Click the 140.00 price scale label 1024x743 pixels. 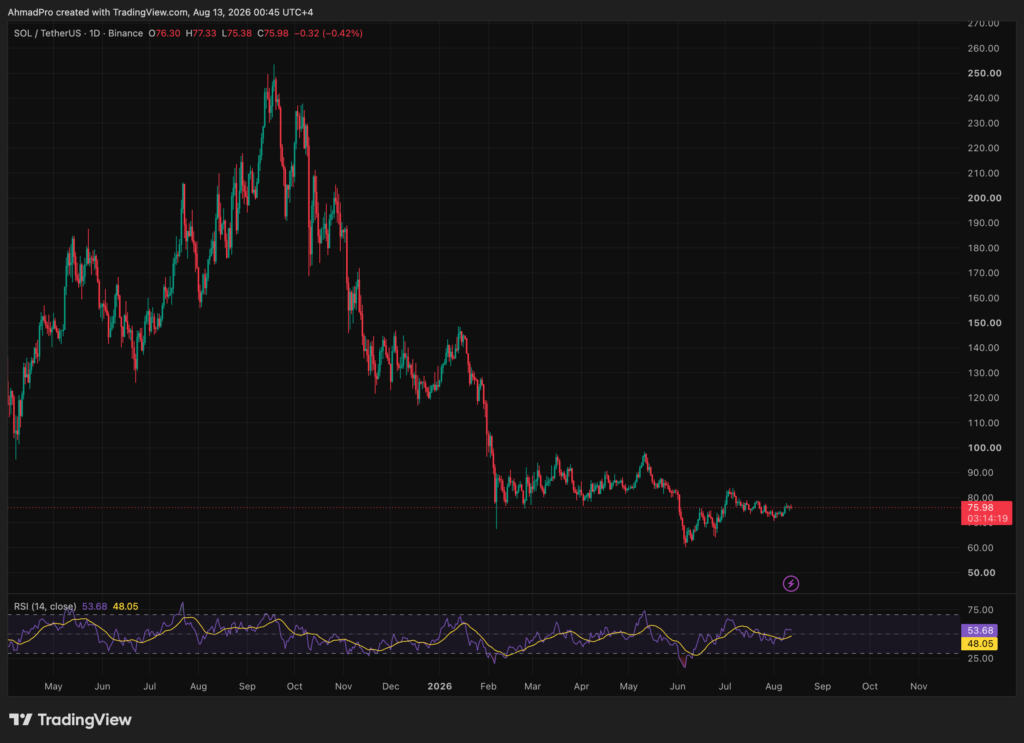pos(984,347)
